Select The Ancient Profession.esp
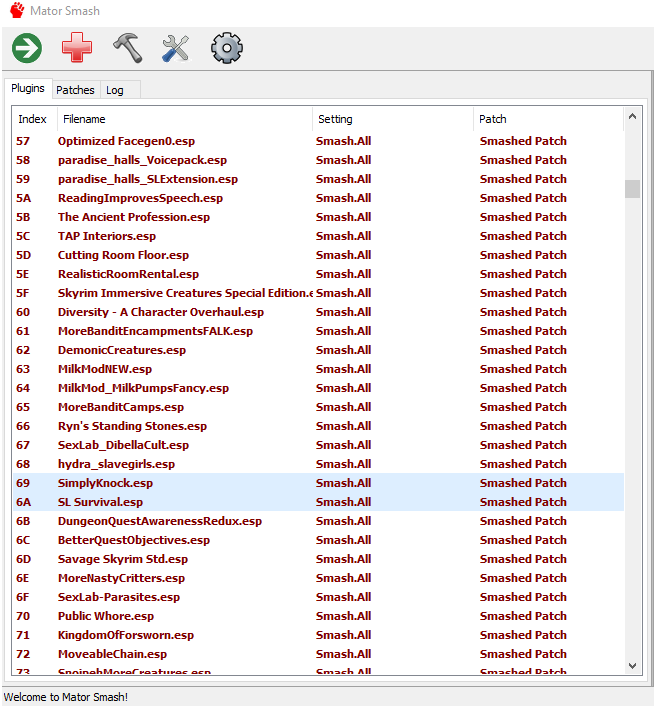 [x=318, y=217]
